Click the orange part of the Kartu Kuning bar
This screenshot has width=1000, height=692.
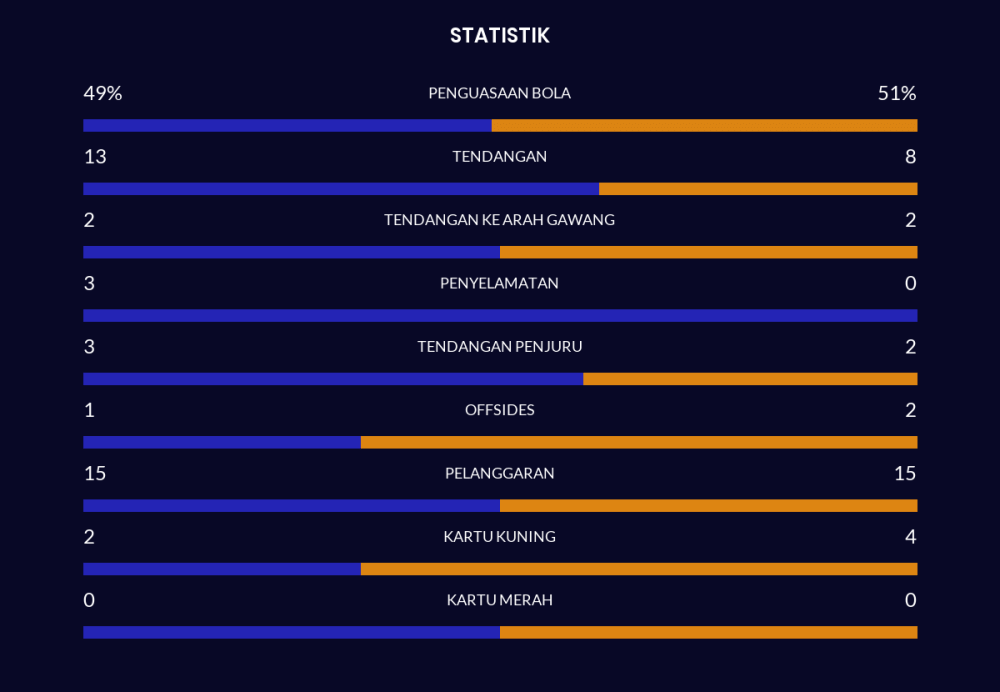pos(639,569)
